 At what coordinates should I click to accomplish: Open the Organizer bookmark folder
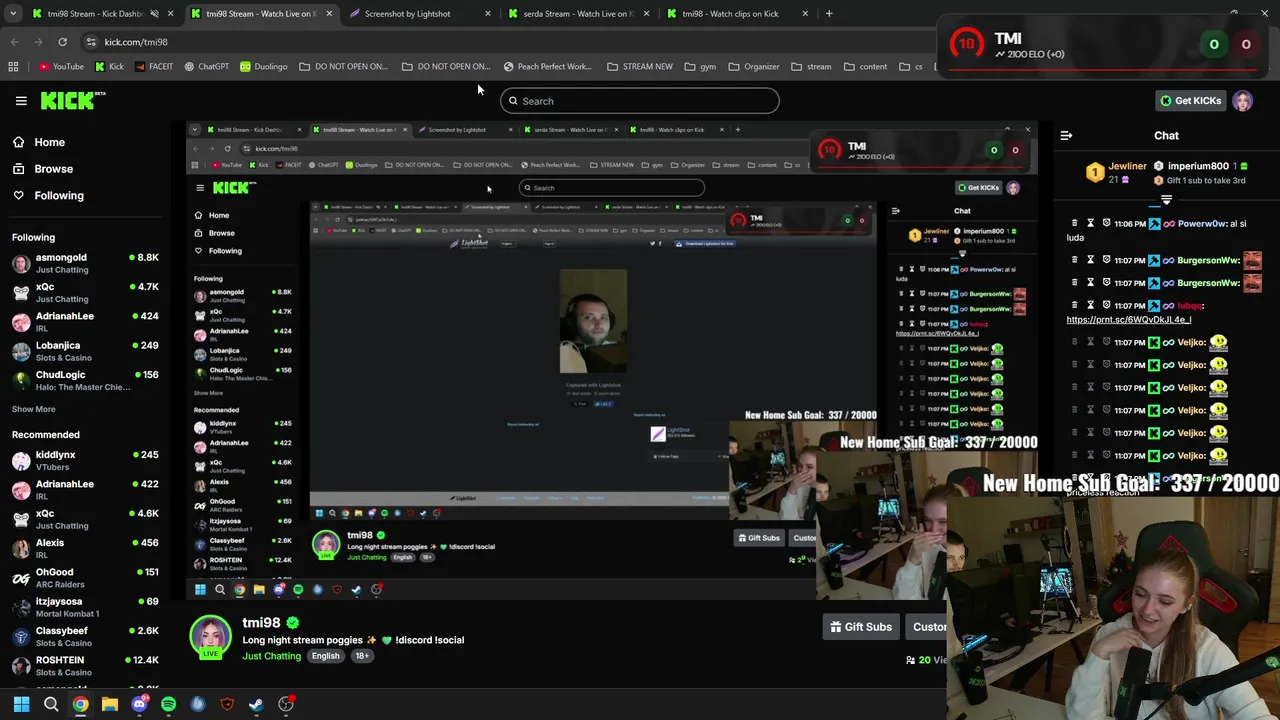pos(754,67)
